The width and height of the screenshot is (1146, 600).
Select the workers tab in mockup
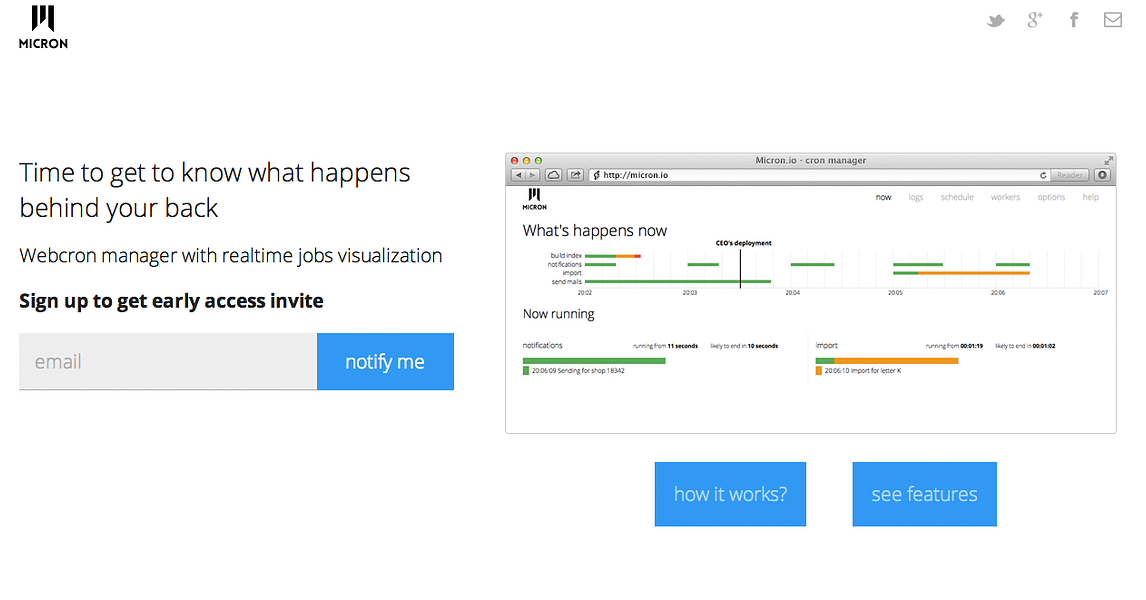pos(1005,197)
